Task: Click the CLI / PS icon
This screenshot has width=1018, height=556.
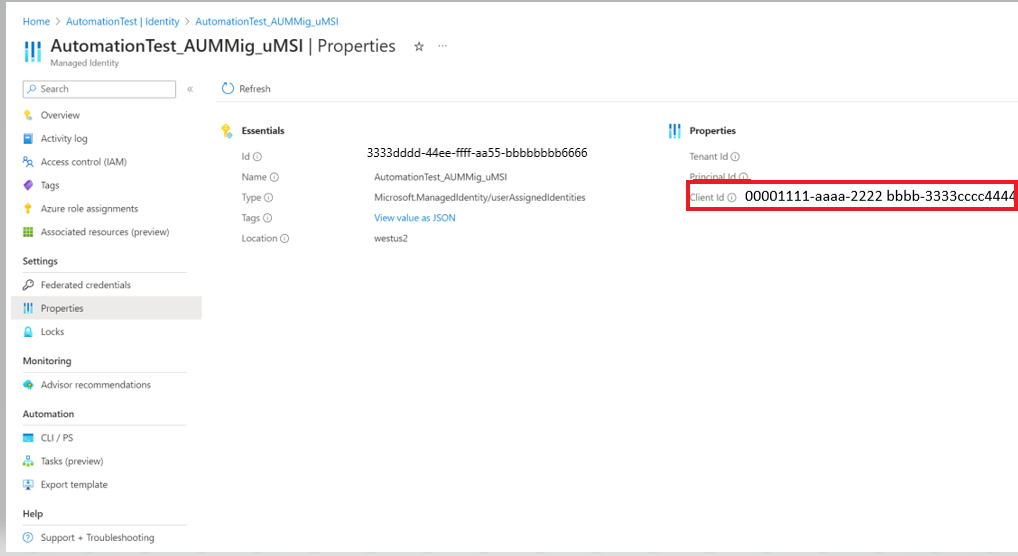Action: (28, 438)
